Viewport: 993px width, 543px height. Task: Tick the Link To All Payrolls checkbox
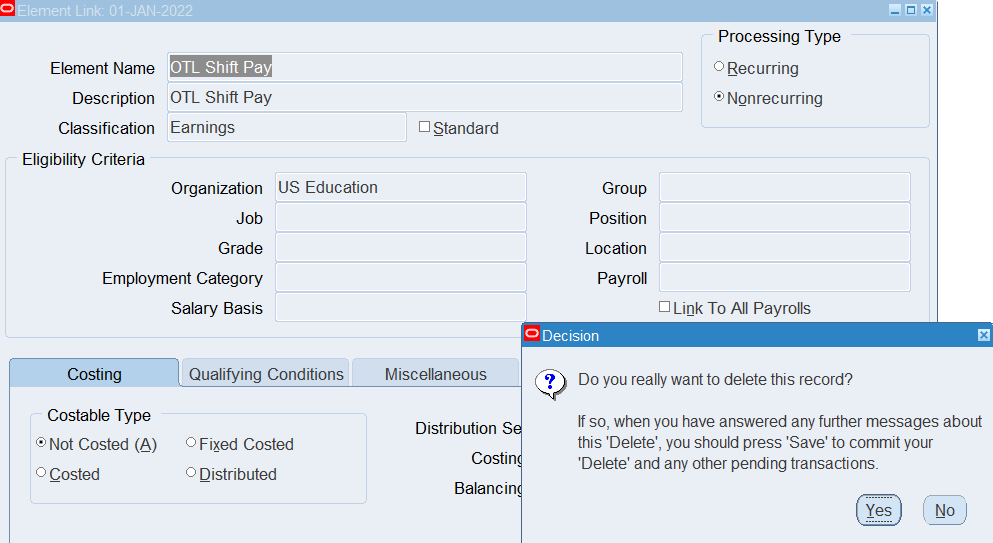pyautogui.click(x=664, y=307)
